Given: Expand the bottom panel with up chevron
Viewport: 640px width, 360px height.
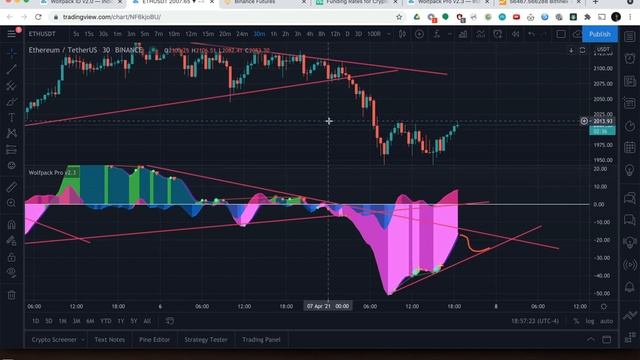Looking at the screenshot, I should [x=591, y=340].
